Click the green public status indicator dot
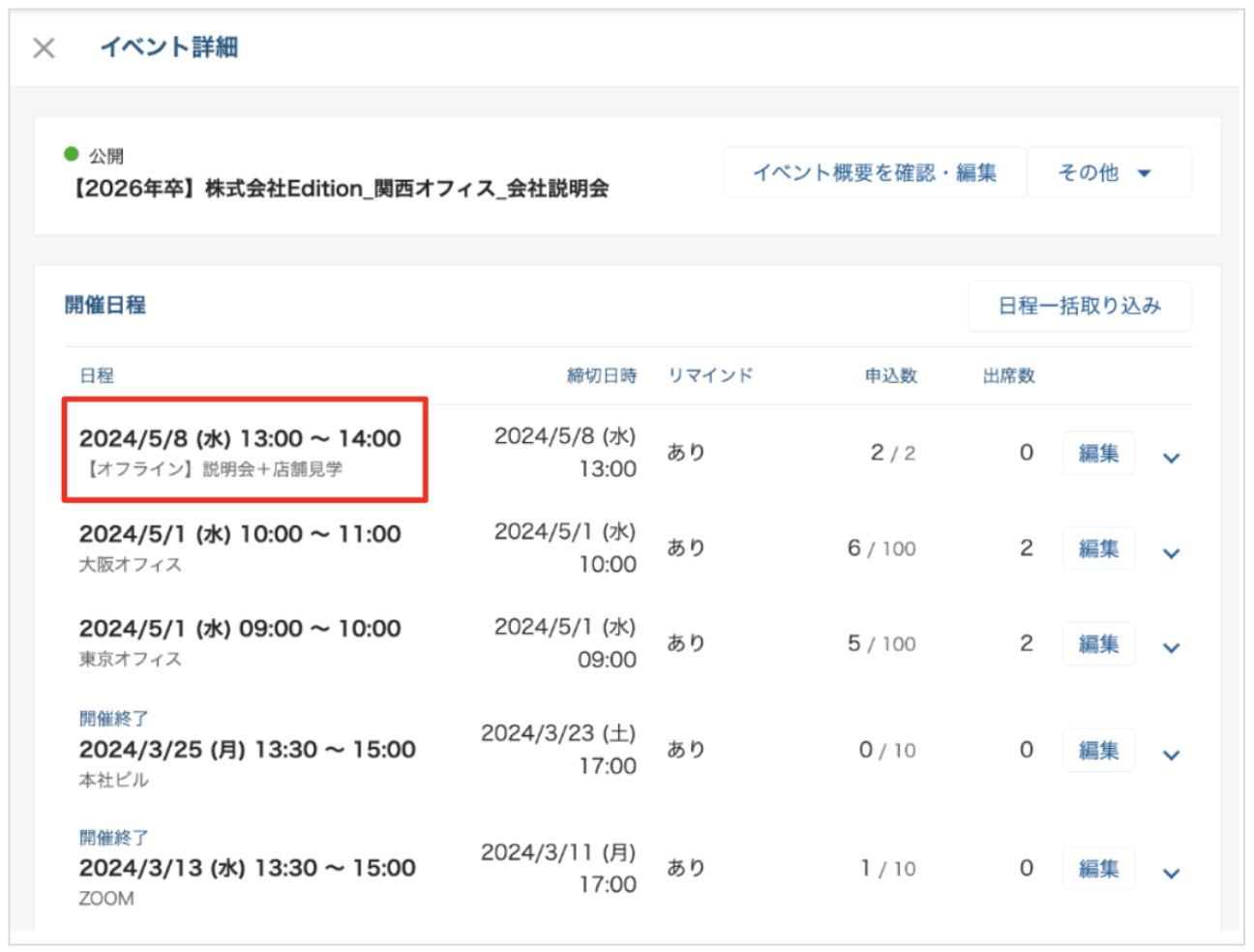1254x952 pixels. (x=71, y=154)
